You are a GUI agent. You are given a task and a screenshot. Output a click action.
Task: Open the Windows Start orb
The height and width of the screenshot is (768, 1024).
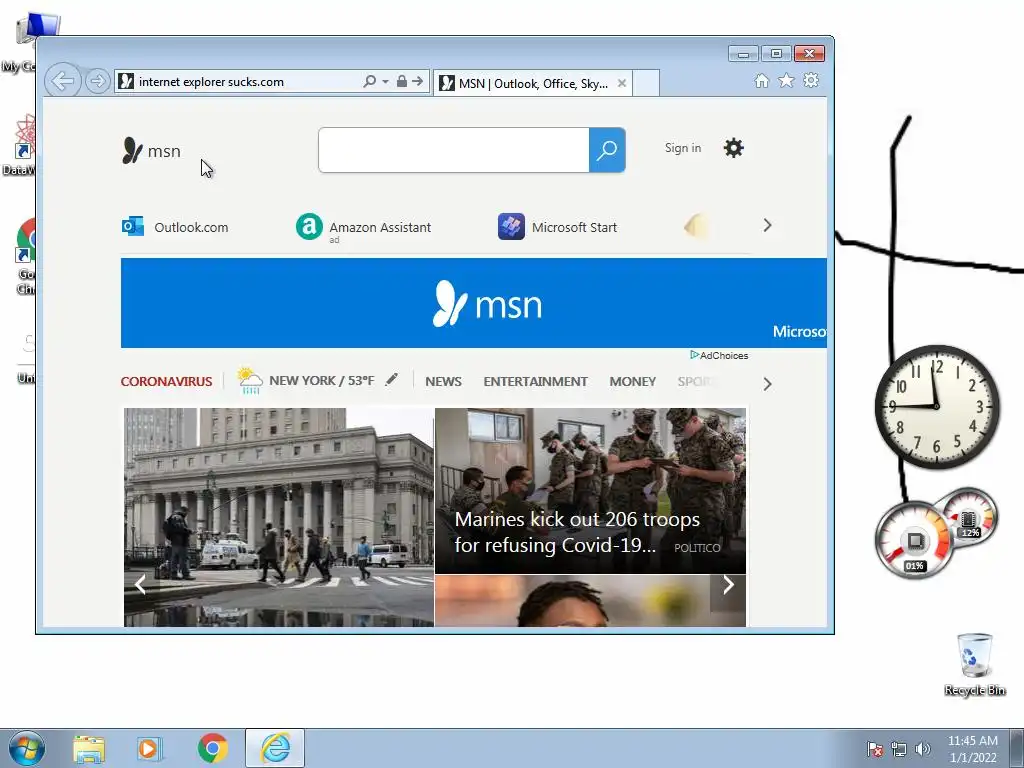pos(26,748)
